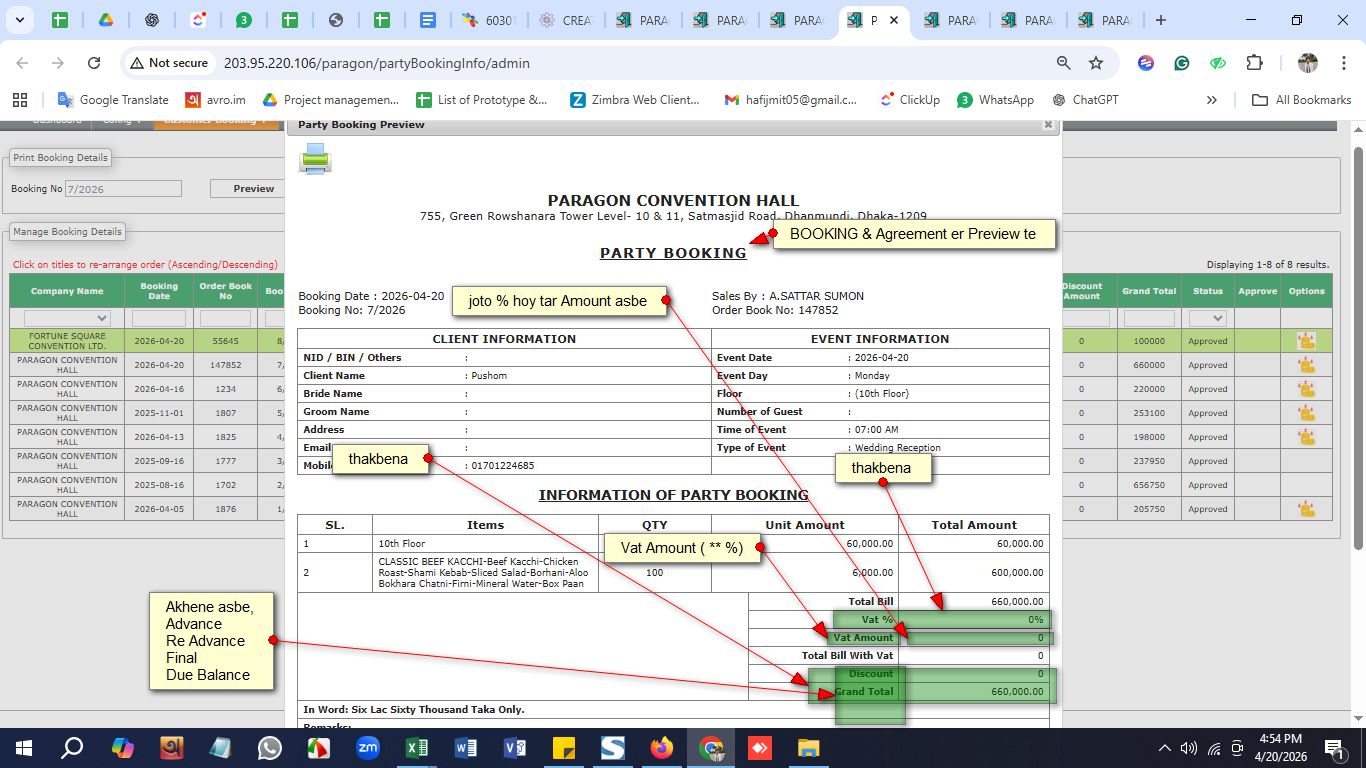This screenshot has width=1366, height=768.
Task: Open the ClickUp bookmark
Action: 910,100
